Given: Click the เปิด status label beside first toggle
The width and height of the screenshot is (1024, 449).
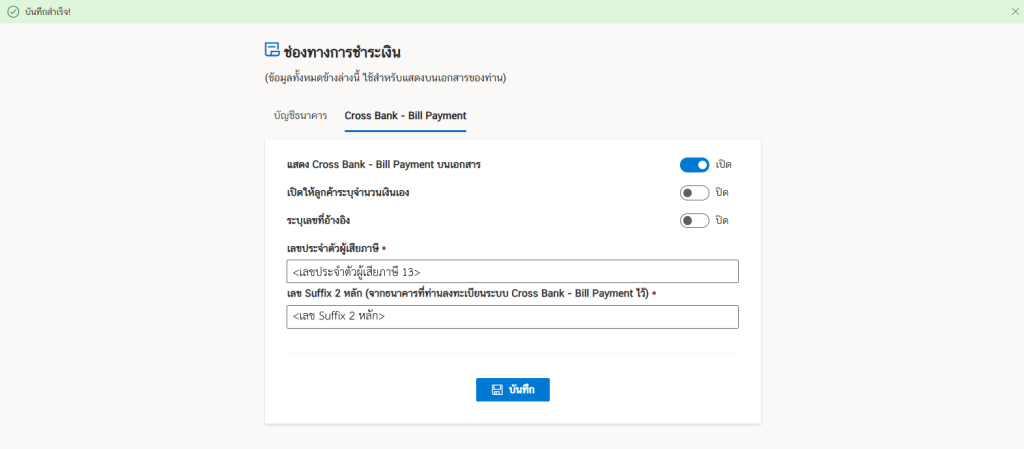Looking at the screenshot, I should pyautogui.click(x=723, y=164).
